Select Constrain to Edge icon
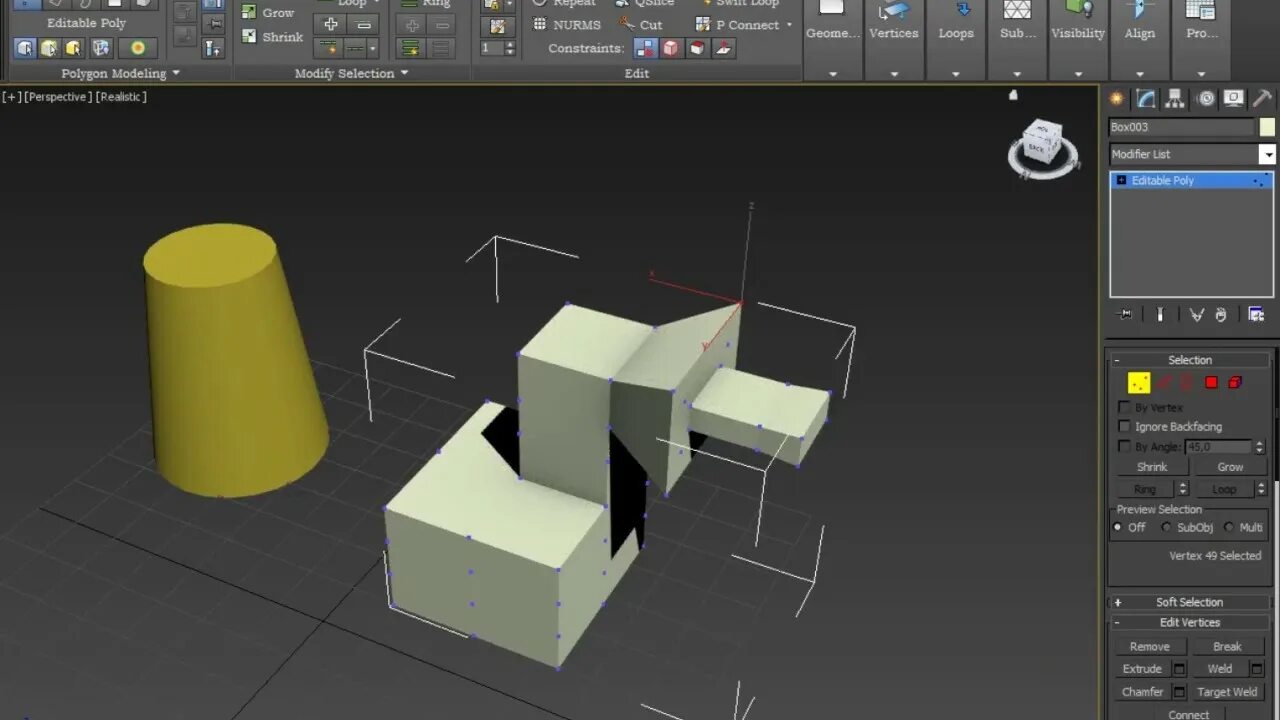 coord(671,48)
